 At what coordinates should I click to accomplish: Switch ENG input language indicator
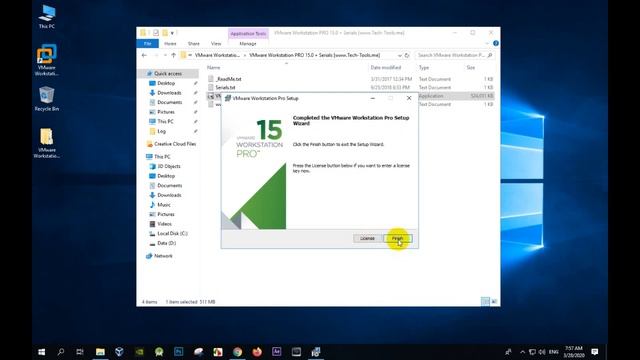pyautogui.click(x=553, y=352)
